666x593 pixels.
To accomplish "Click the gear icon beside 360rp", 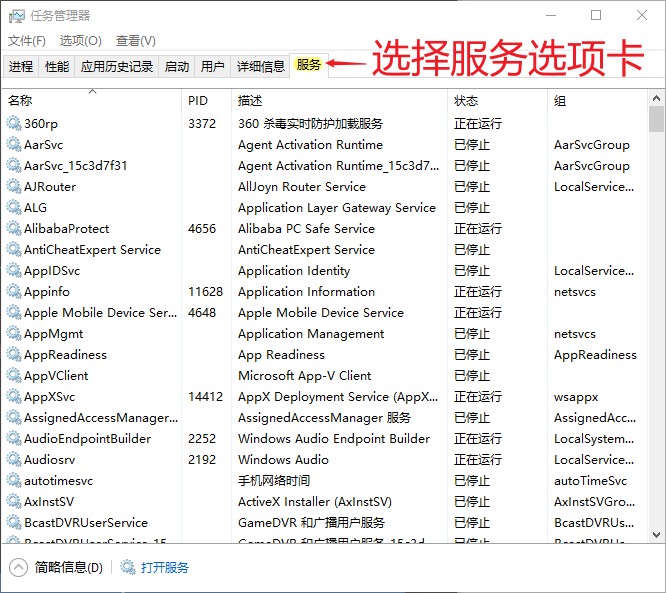I will click(14, 123).
